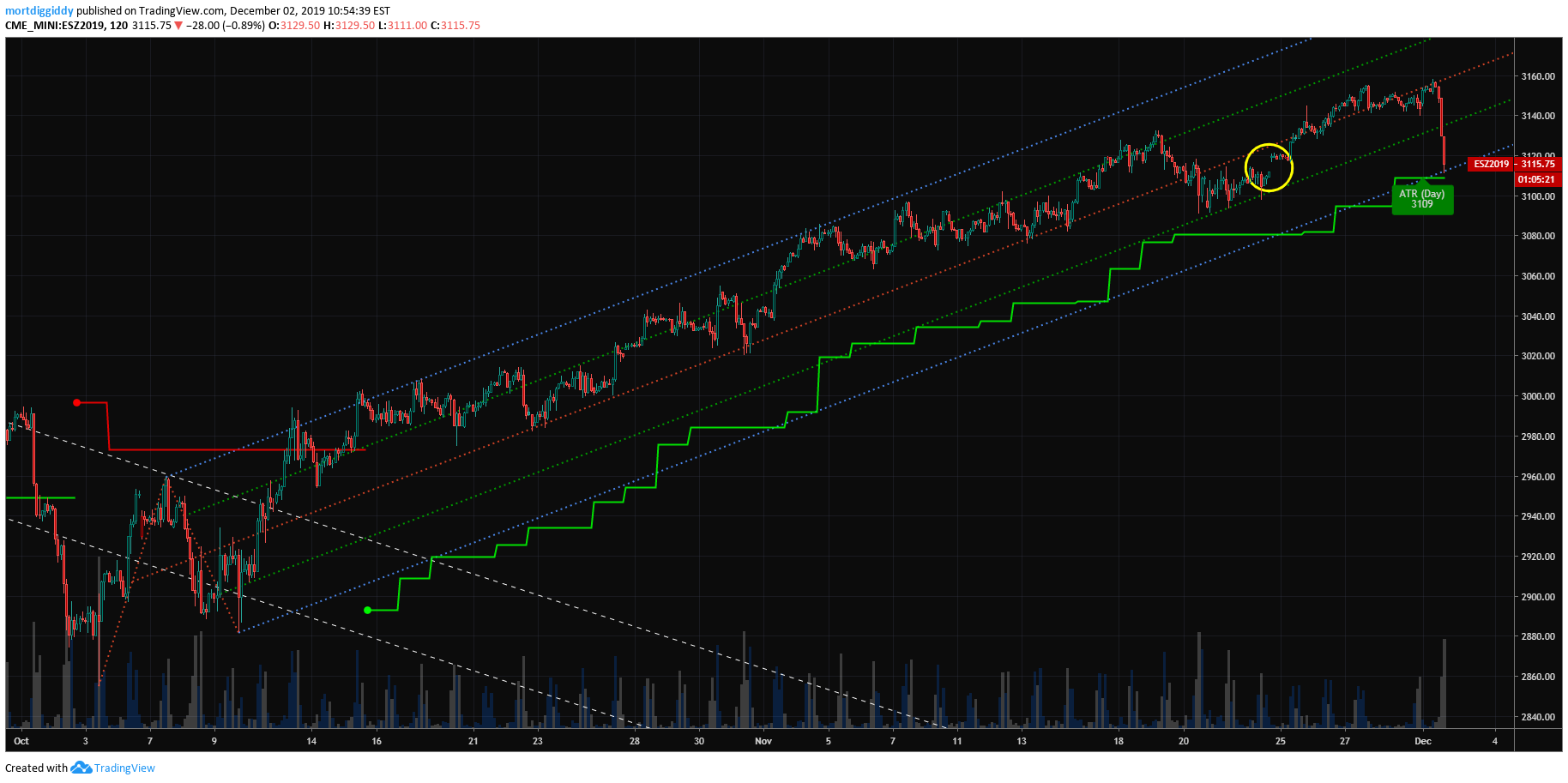The height and width of the screenshot is (783, 1568).
Task: Click the 3160.00 price axis label
Action: pos(1538,76)
